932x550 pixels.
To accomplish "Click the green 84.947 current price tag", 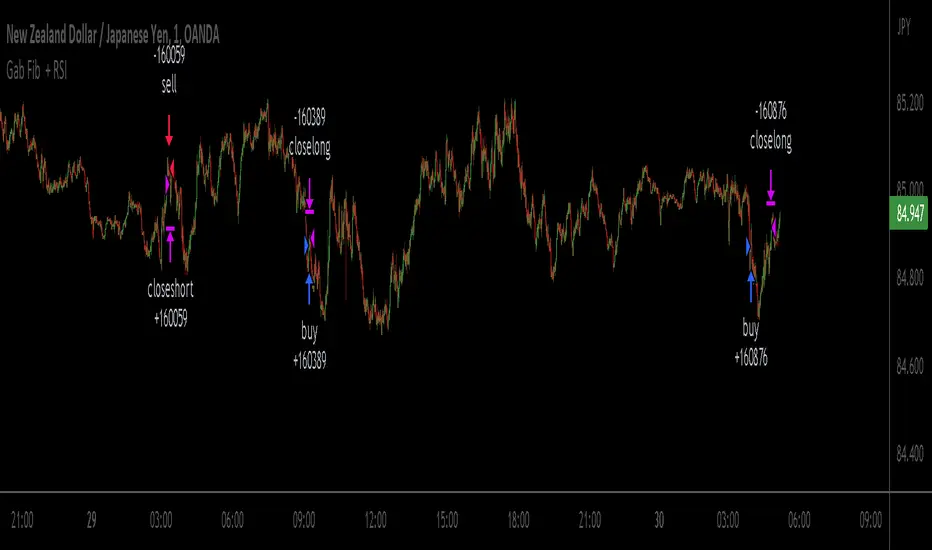I will pyautogui.click(x=909, y=213).
